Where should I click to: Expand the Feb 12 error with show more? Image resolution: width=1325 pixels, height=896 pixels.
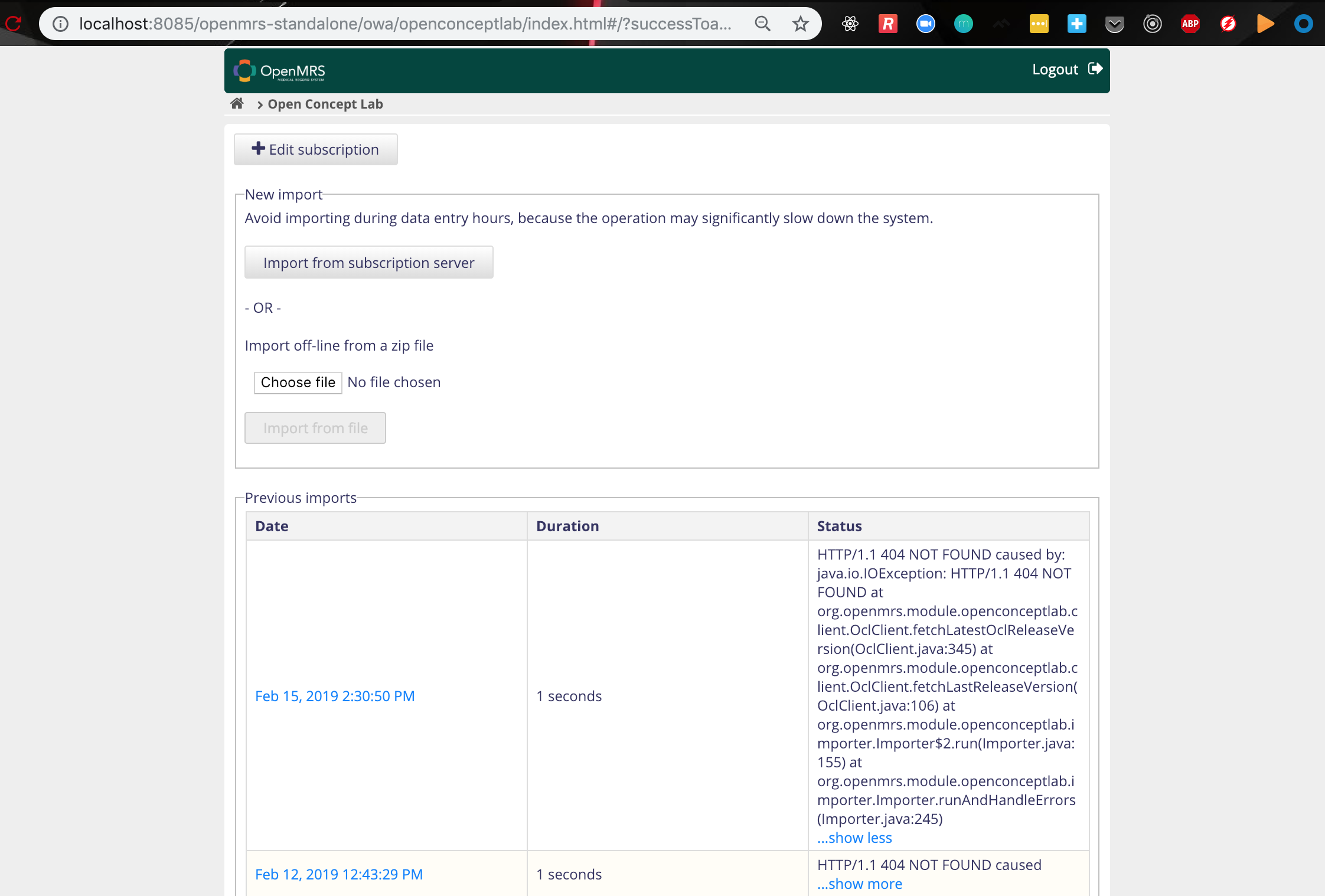coord(859,884)
